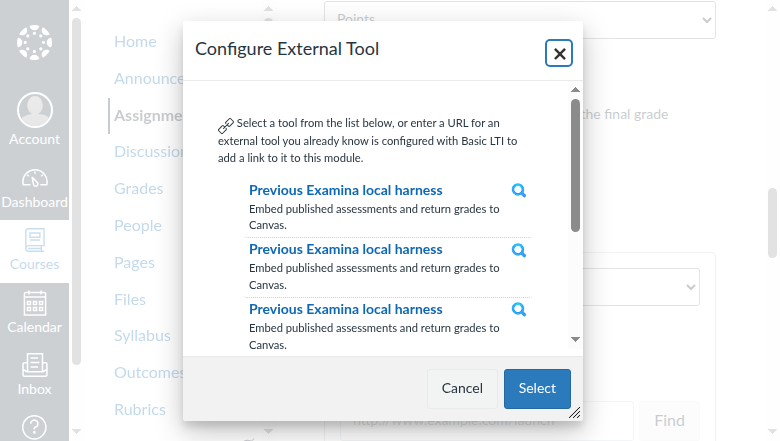Open Assignments in course navigation
This screenshot has width=780, height=441.
point(148,115)
